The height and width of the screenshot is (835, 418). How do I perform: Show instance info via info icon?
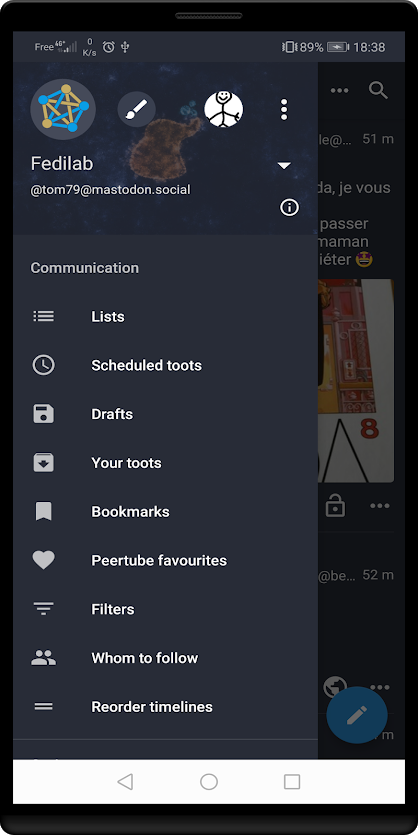pos(290,208)
